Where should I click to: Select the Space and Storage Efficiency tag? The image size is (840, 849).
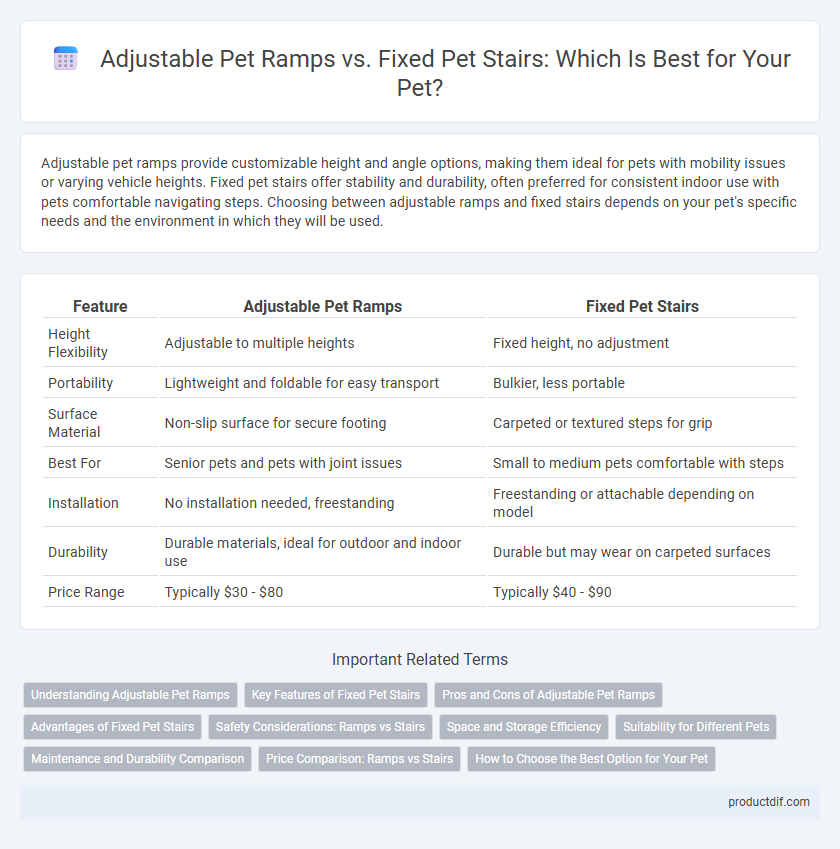coord(524,727)
